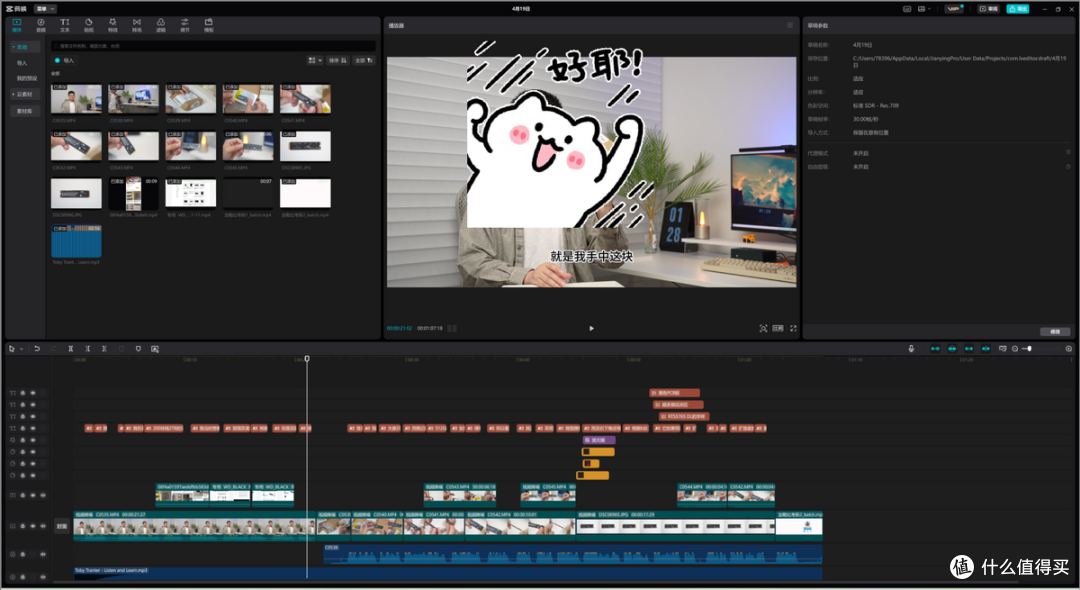Open the 模板 templates tab icon
This screenshot has width=1080, height=590.
[209, 22]
